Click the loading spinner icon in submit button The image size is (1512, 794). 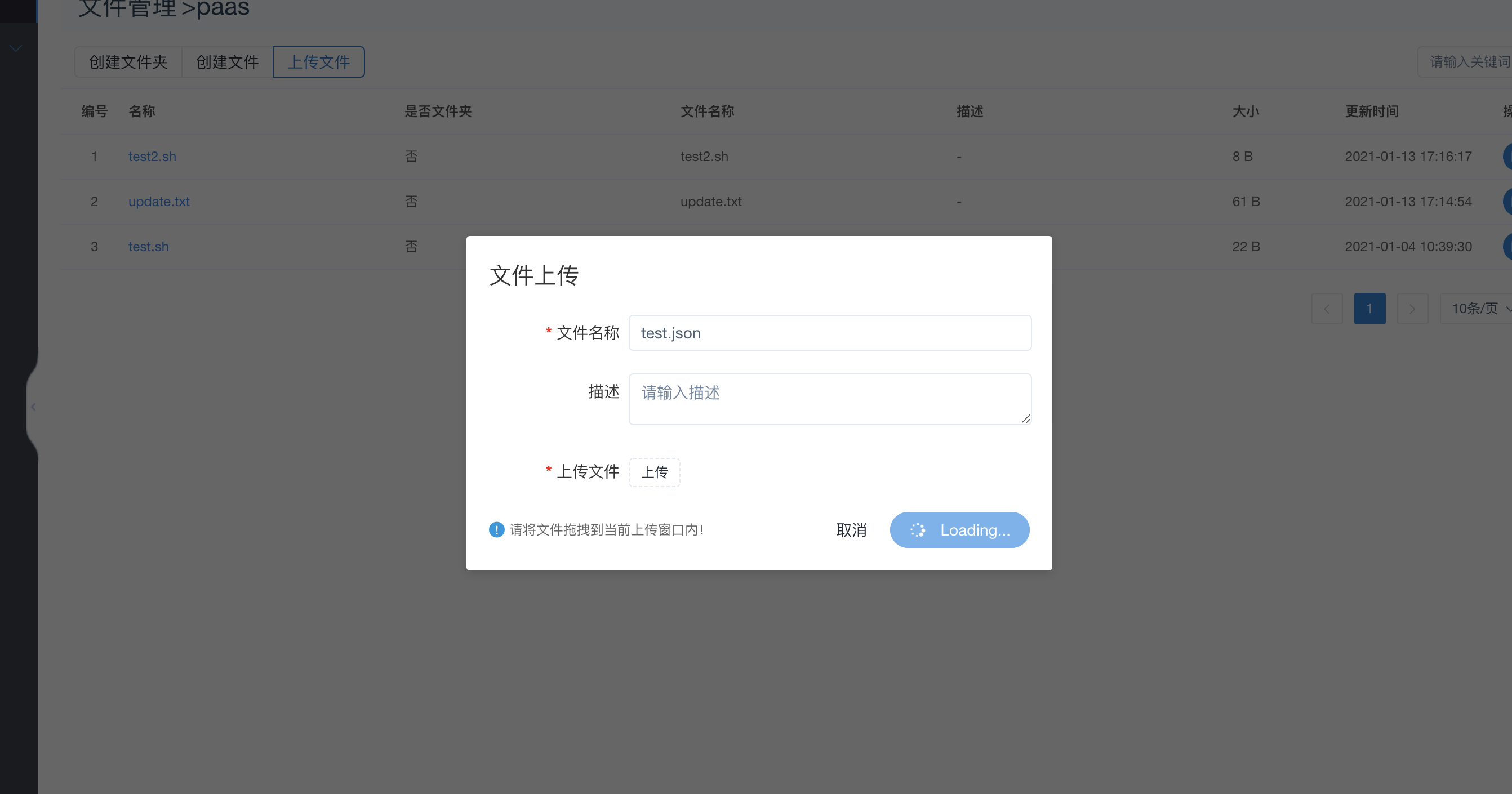[x=918, y=530]
